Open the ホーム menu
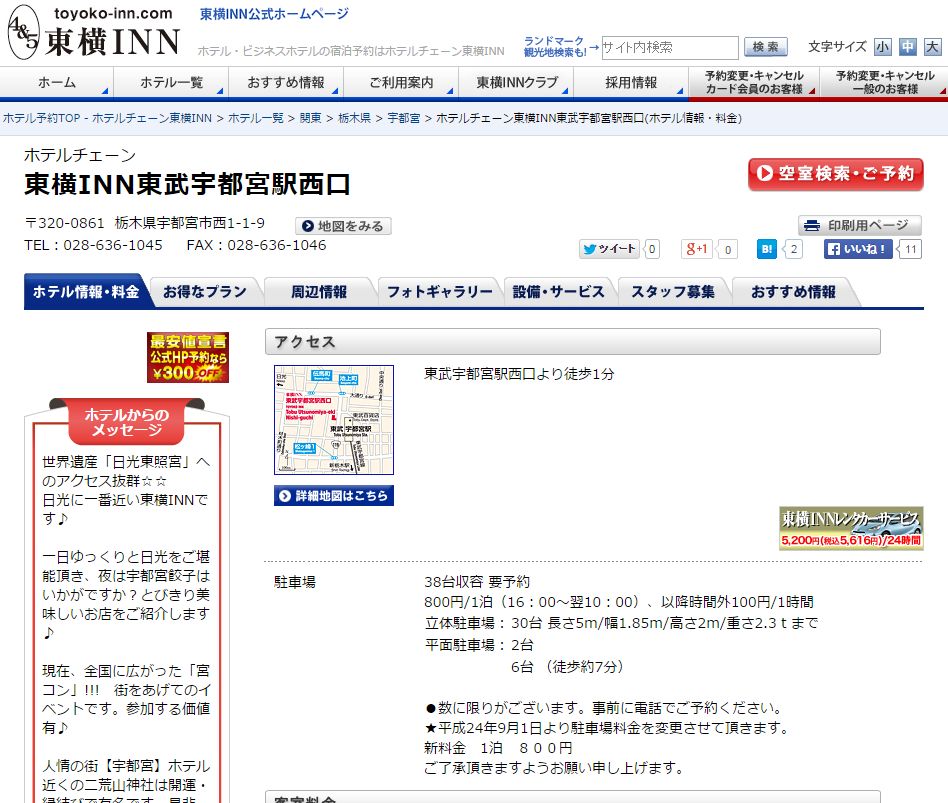The height and width of the screenshot is (803, 948). tap(57, 82)
